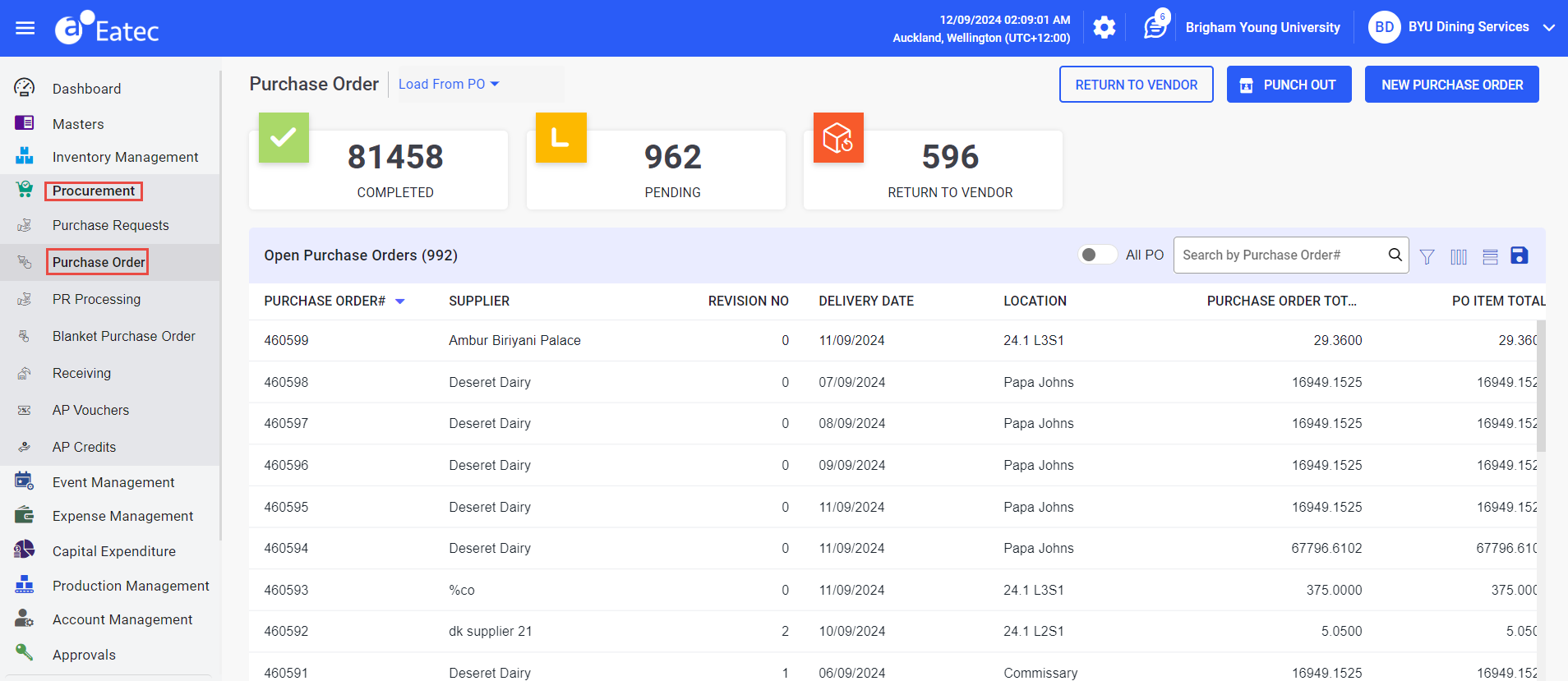Go to Receiving in the sidebar
Image resolution: width=1568 pixels, height=681 pixels.
tap(81, 373)
